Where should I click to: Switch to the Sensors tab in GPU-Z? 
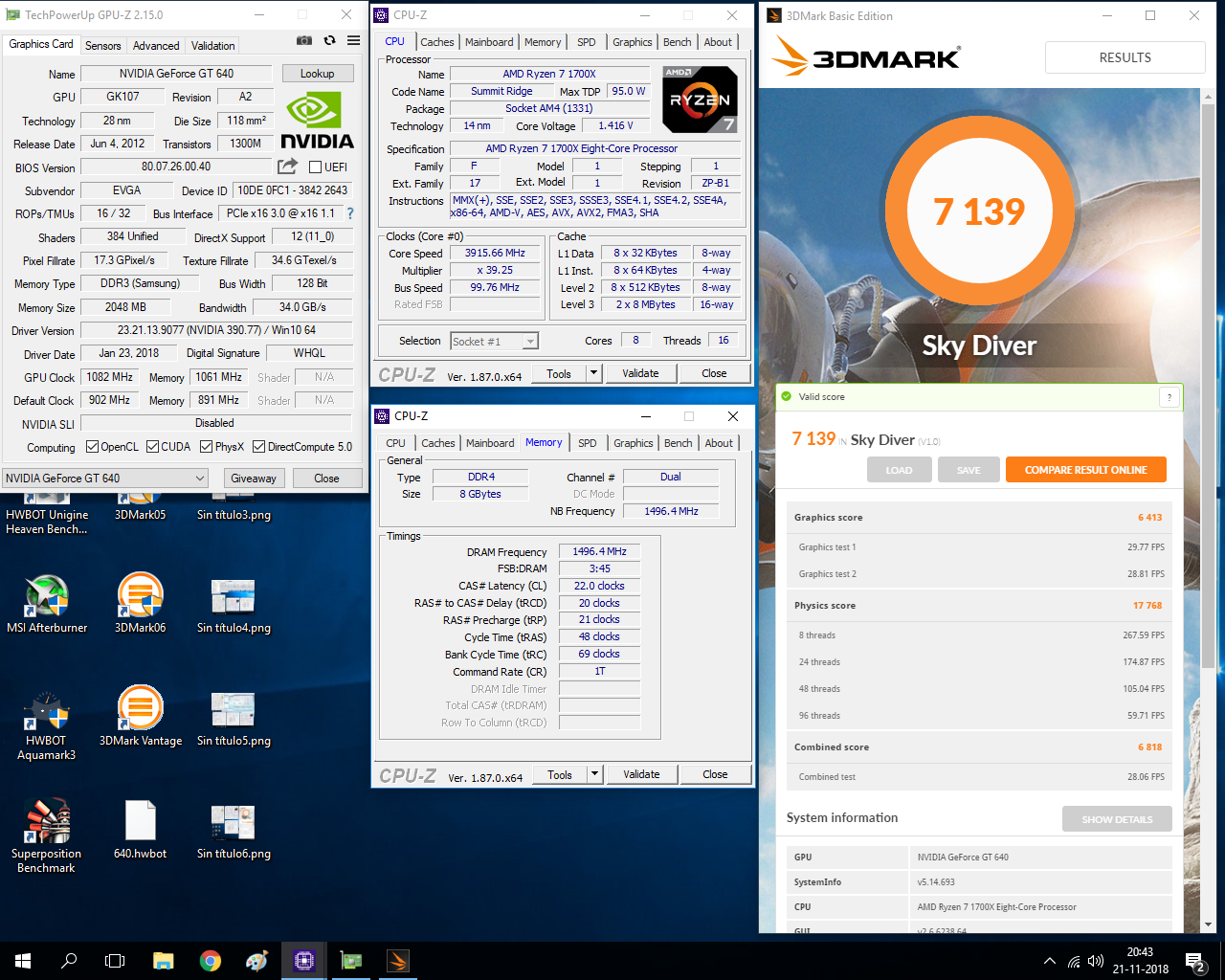click(x=102, y=45)
